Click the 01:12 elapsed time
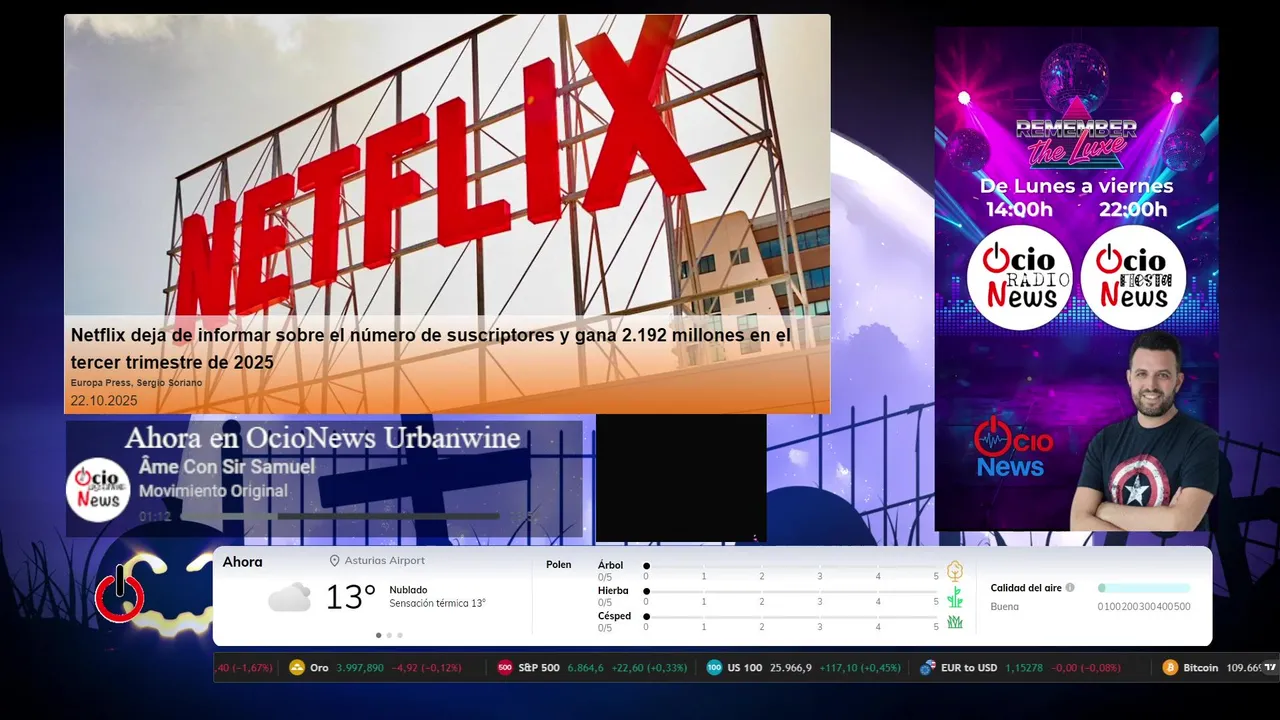Image resolution: width=1280 pixels, height=720 pixels. pos(155,517)
